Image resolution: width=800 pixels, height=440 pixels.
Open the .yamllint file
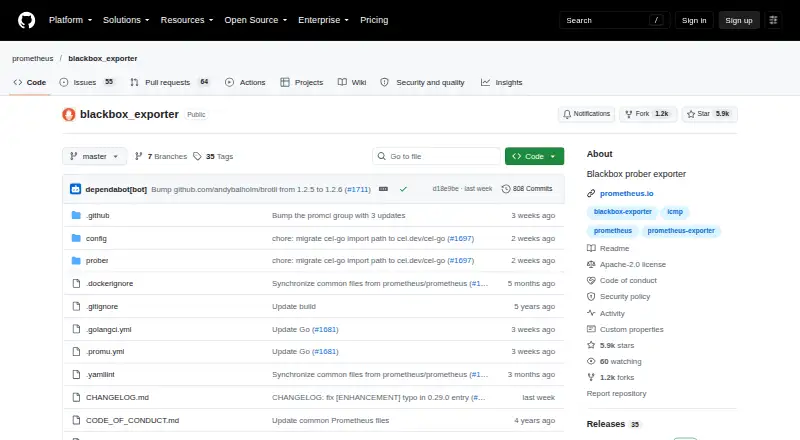tap(100, 374)
